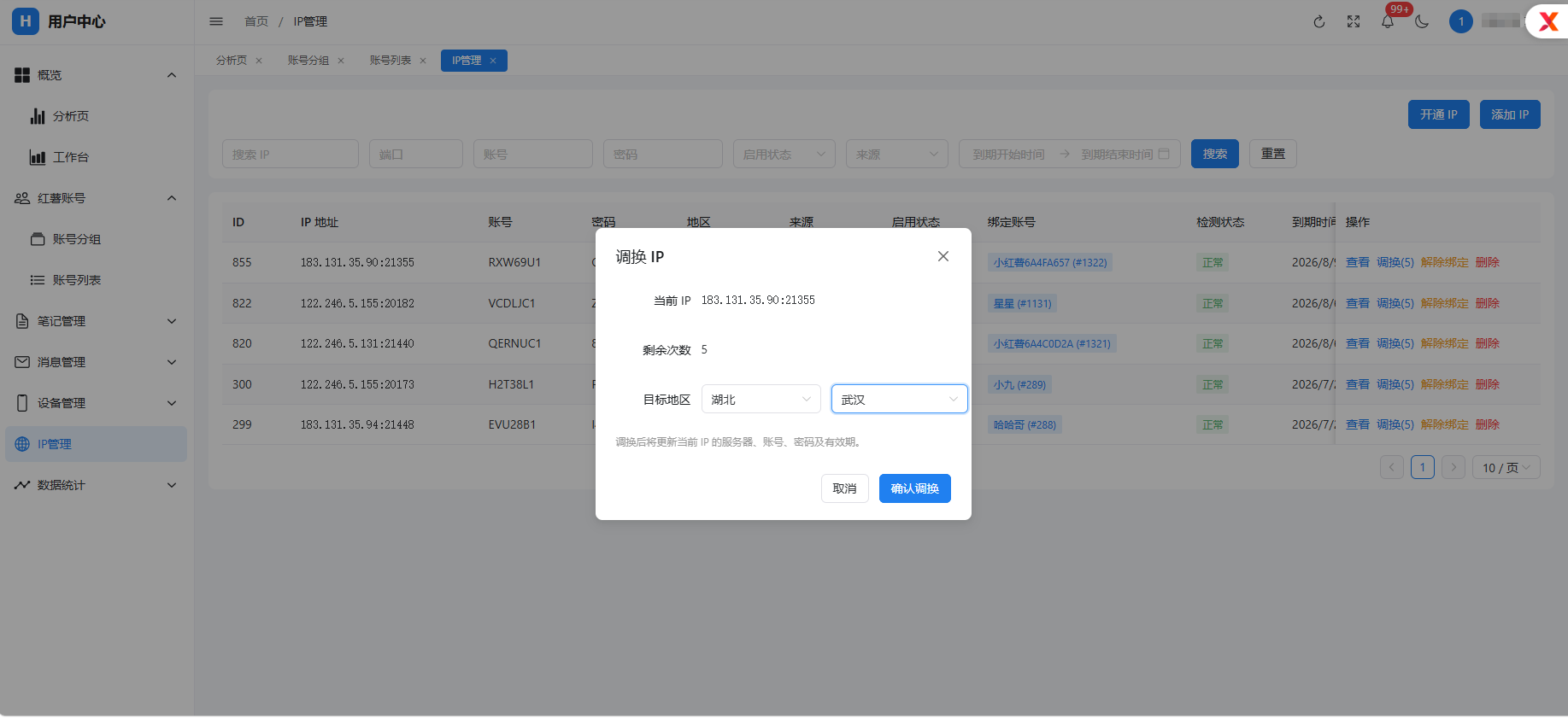This screenshot has height=719, width=1568.
Task: Close the 分析页 tab
Action: [x=259, y=61]
